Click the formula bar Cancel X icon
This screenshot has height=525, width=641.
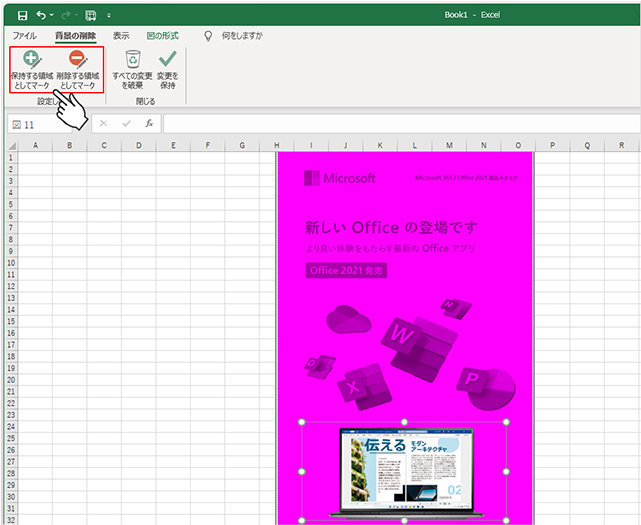(103, 123)
